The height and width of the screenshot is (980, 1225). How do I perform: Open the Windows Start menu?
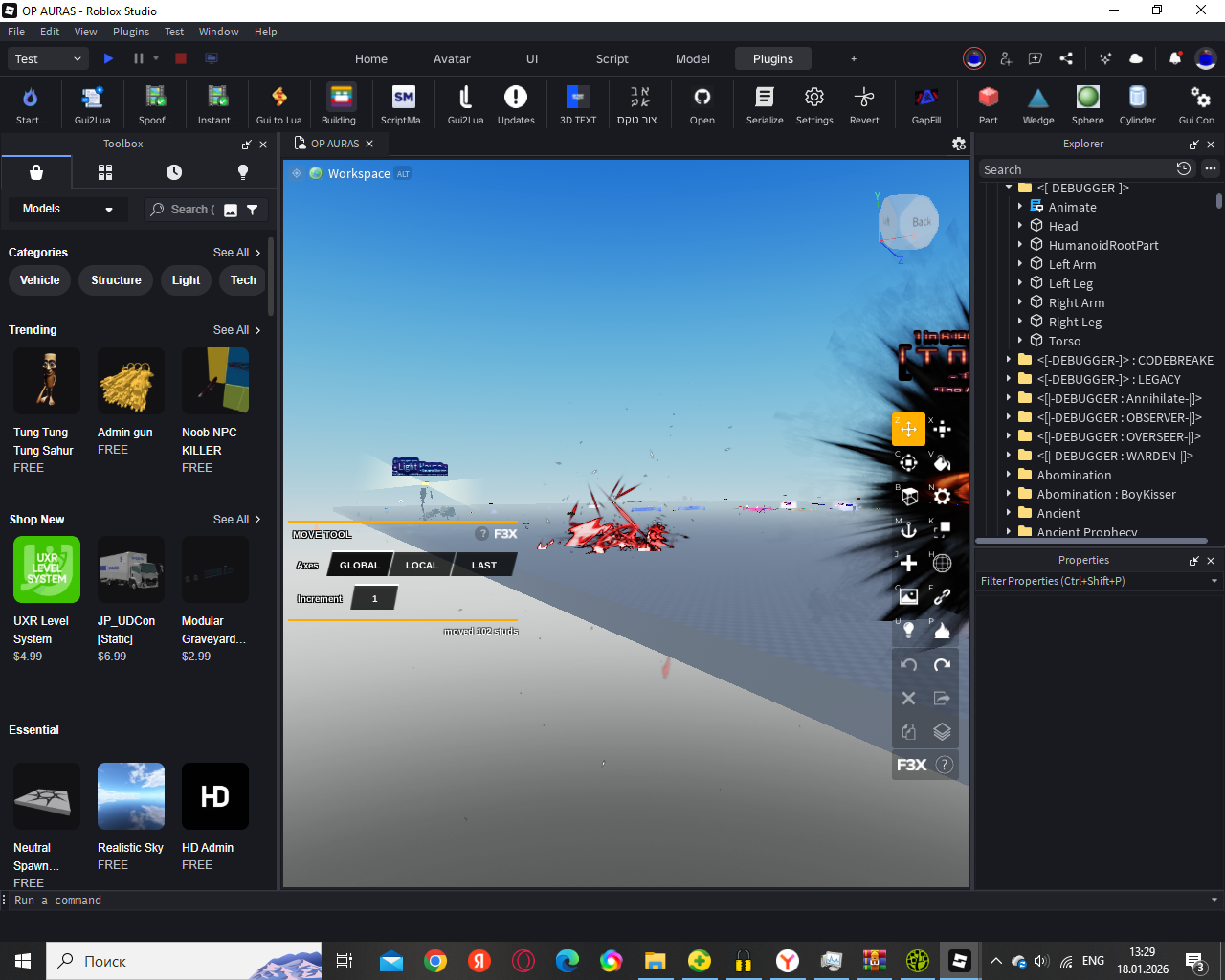click(23, 961)
